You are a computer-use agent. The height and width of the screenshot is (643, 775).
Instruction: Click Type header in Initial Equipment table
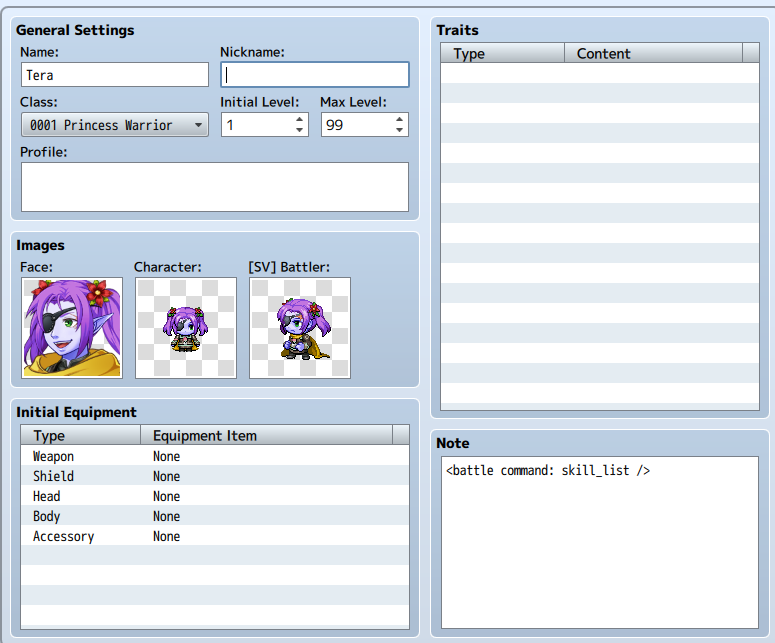tap(81, 435)
